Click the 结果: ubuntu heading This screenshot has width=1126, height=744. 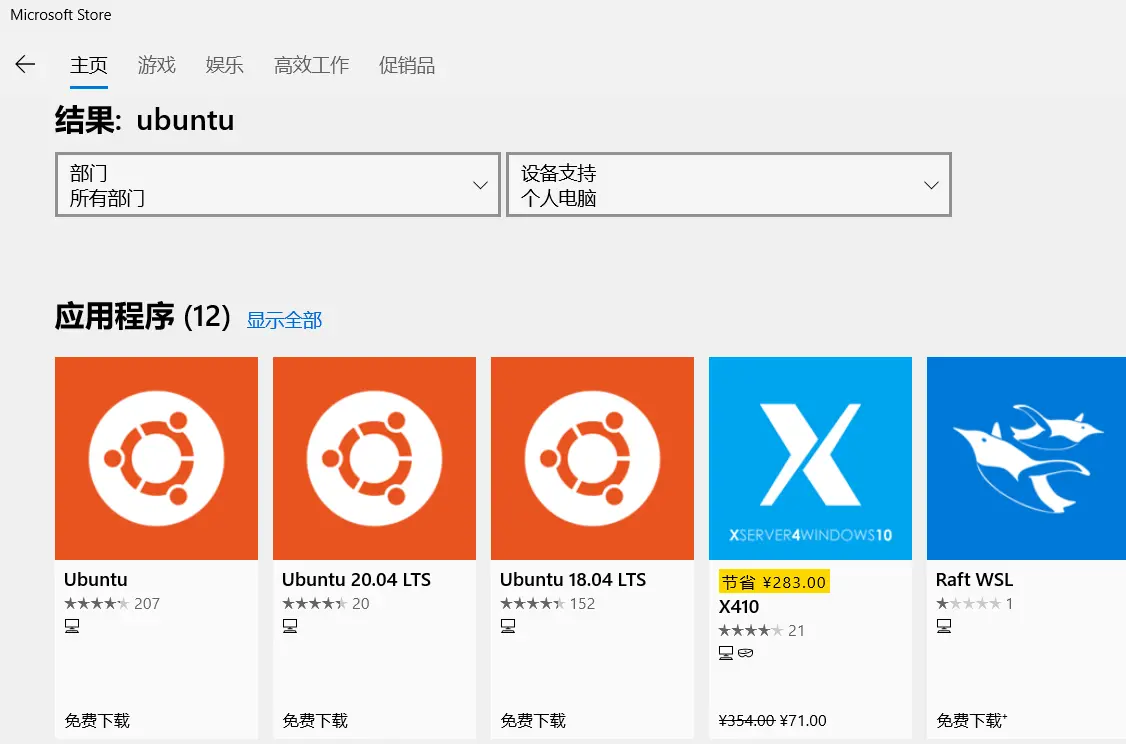pyautogui.click(x=144, y=120)
